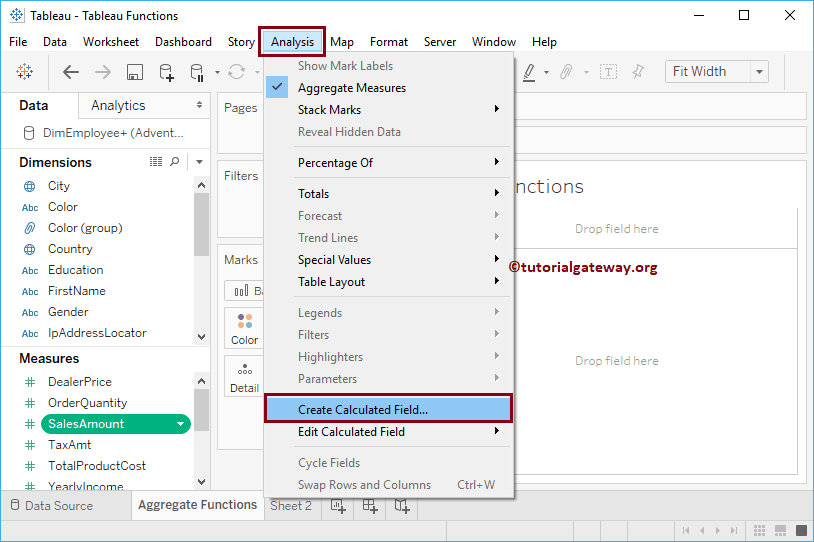The width and height of the screenshot is (814, 542).
Task: Click the Tableau start page logo icon
Action: tap(24, 72)
